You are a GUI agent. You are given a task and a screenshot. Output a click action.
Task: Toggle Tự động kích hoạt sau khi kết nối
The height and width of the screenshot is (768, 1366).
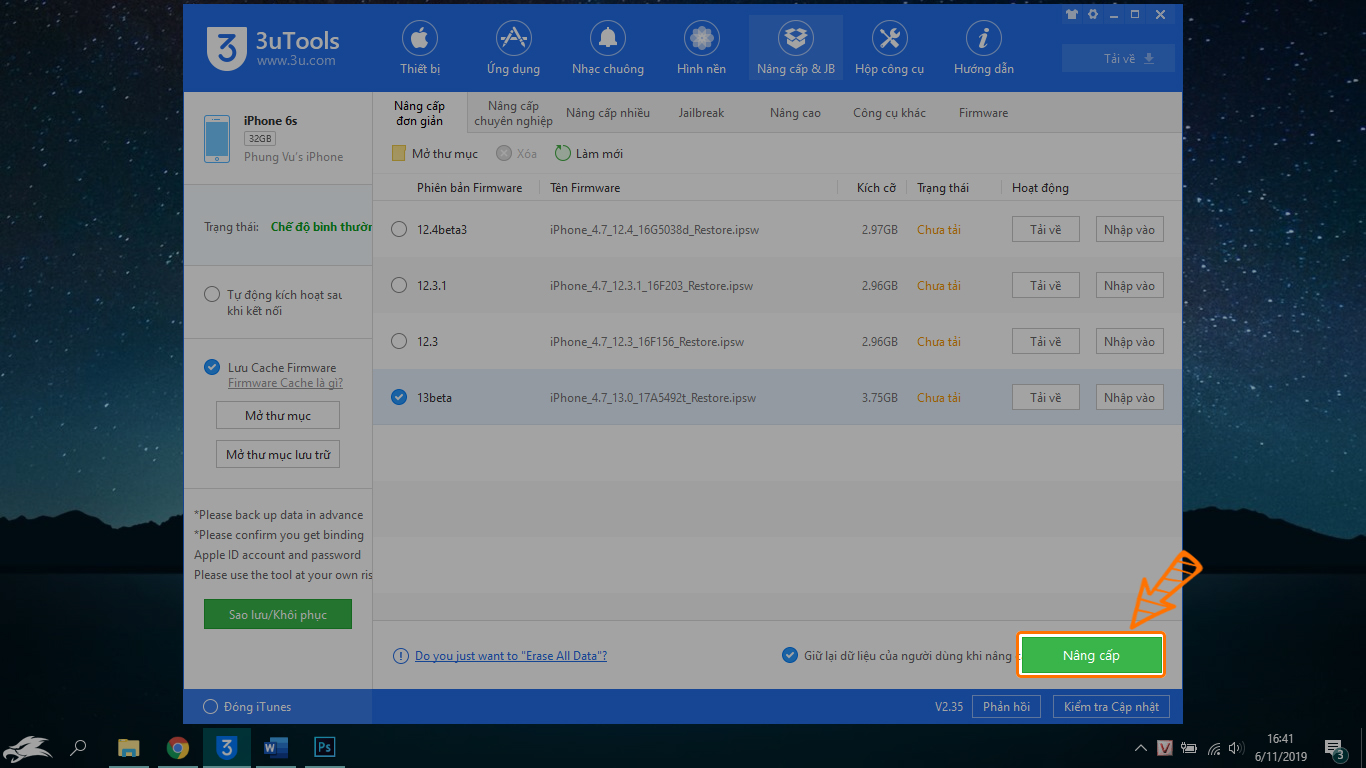point(211,294)
